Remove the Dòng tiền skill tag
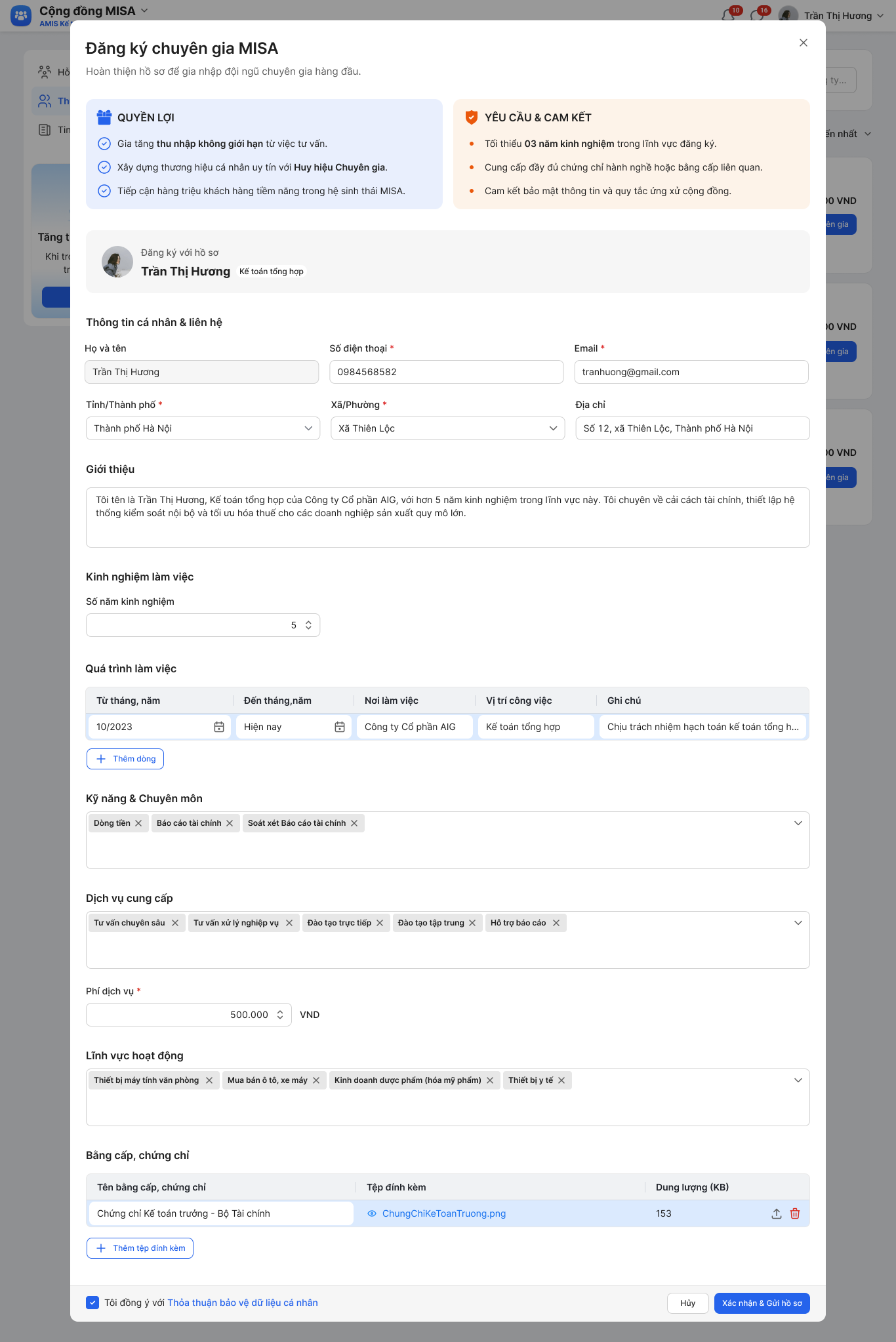896x1342 pixels. [138, 823]
